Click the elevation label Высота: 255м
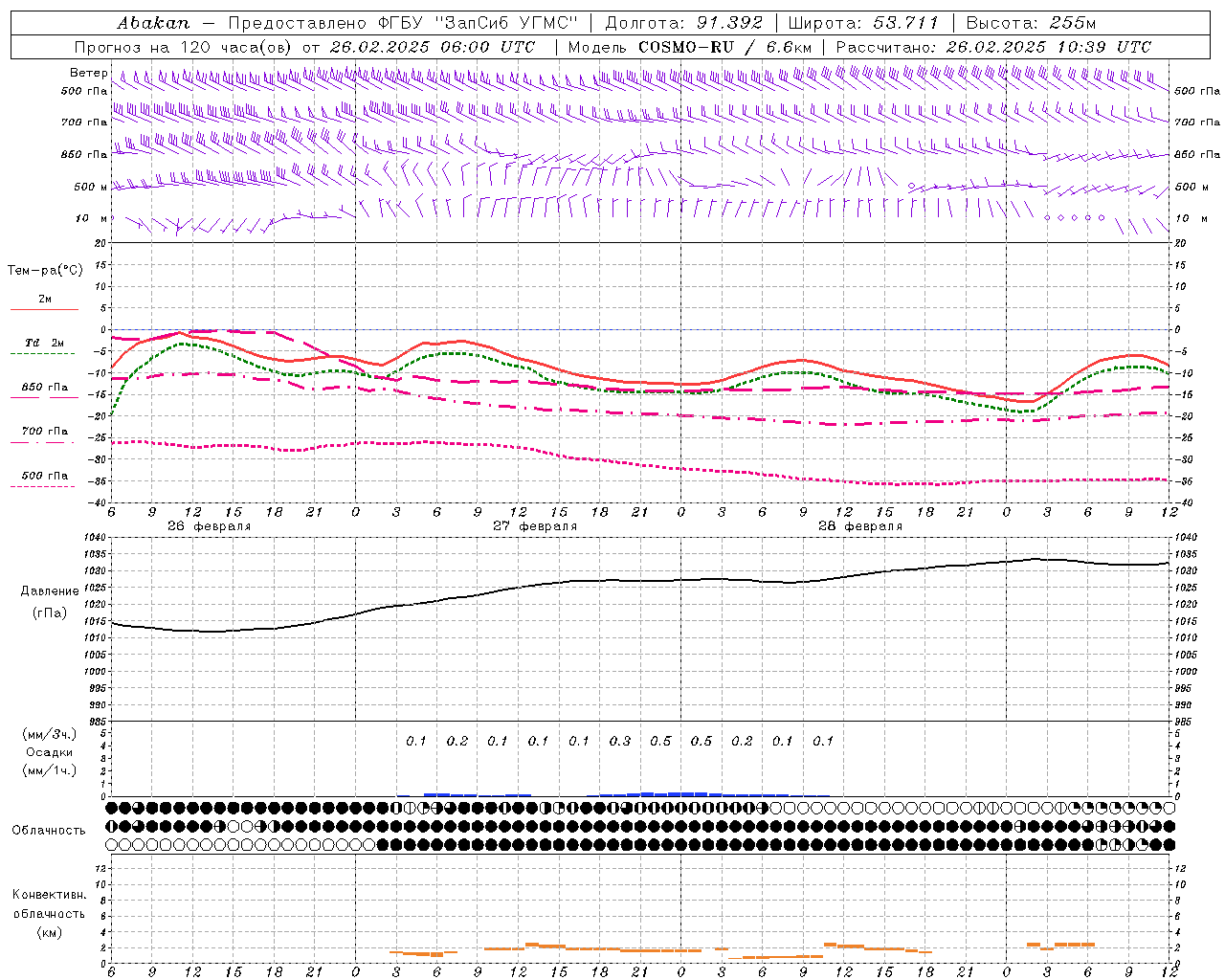This screenshot has width=1225, height=980. (x=1031, y=23)
